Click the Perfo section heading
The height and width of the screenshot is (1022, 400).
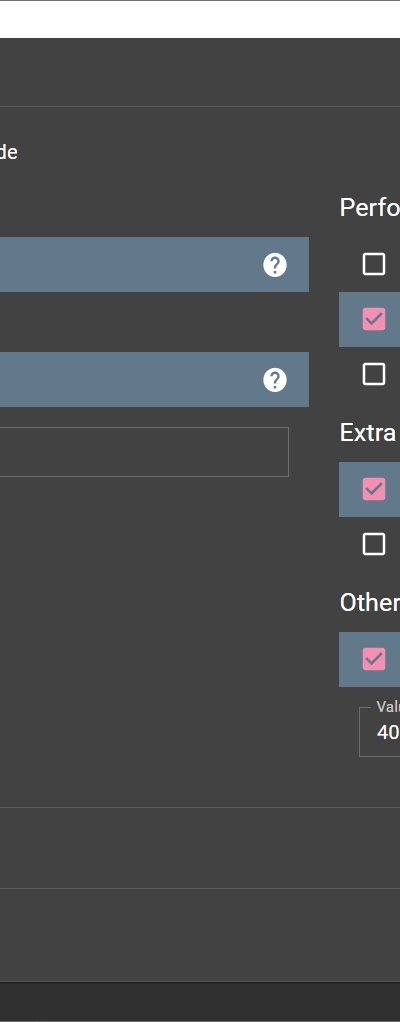click(369, 208)
